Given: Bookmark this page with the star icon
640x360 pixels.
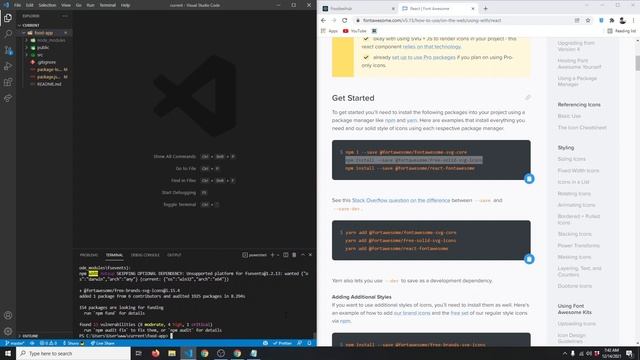Looking at the screenshot, I should click(588, 20).
